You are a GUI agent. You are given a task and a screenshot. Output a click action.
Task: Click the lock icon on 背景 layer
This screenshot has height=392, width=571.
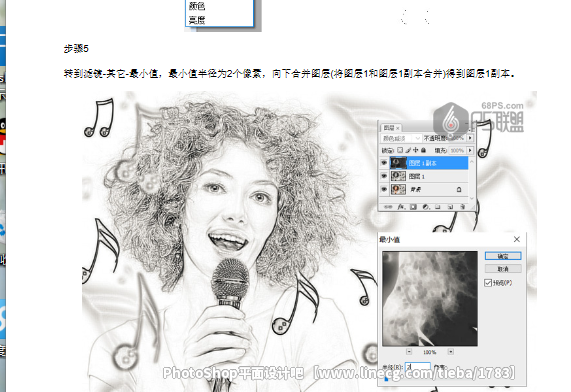pos(459,189)
